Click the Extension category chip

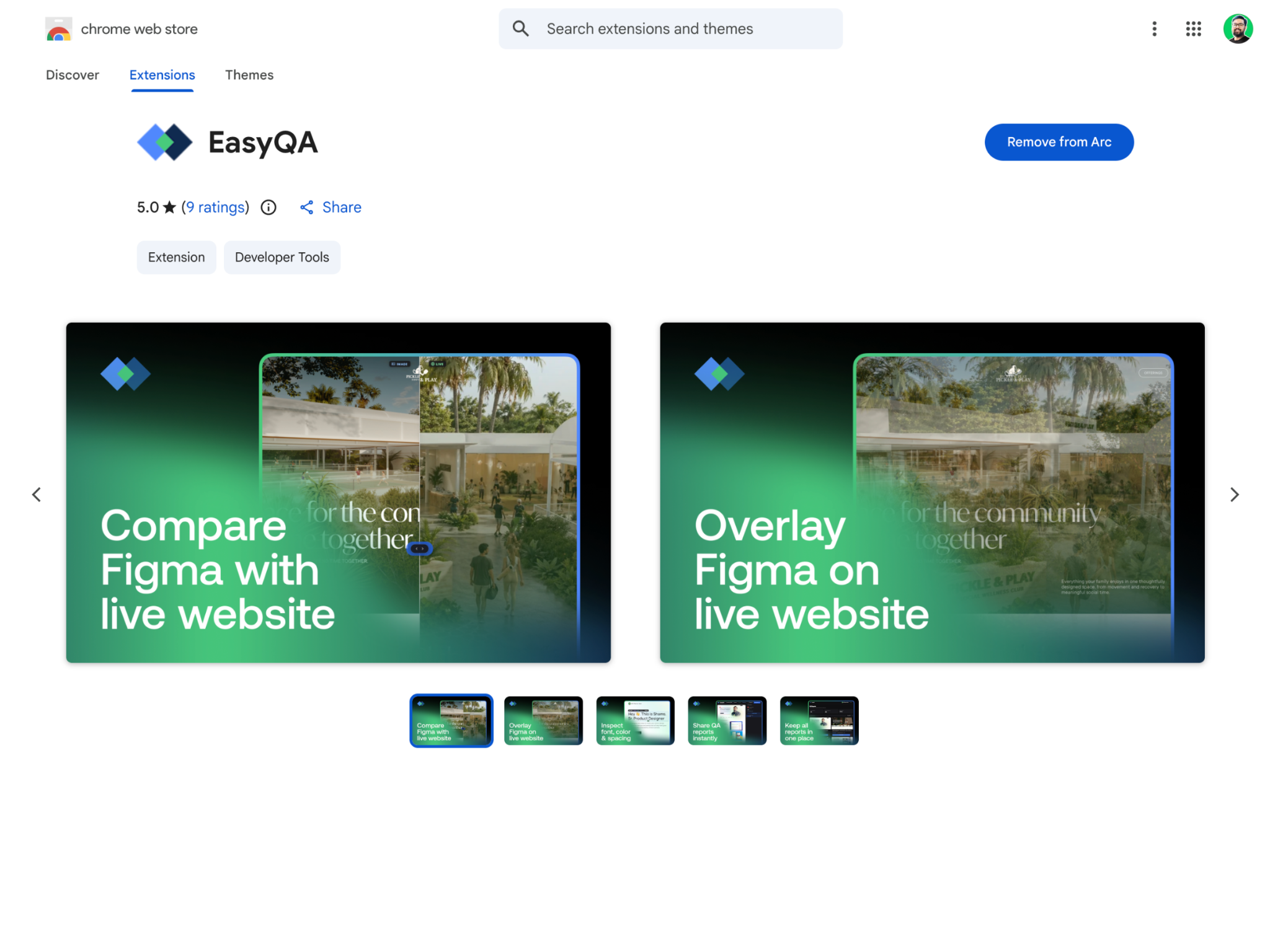pyautogui.click(x=176, y=257)
